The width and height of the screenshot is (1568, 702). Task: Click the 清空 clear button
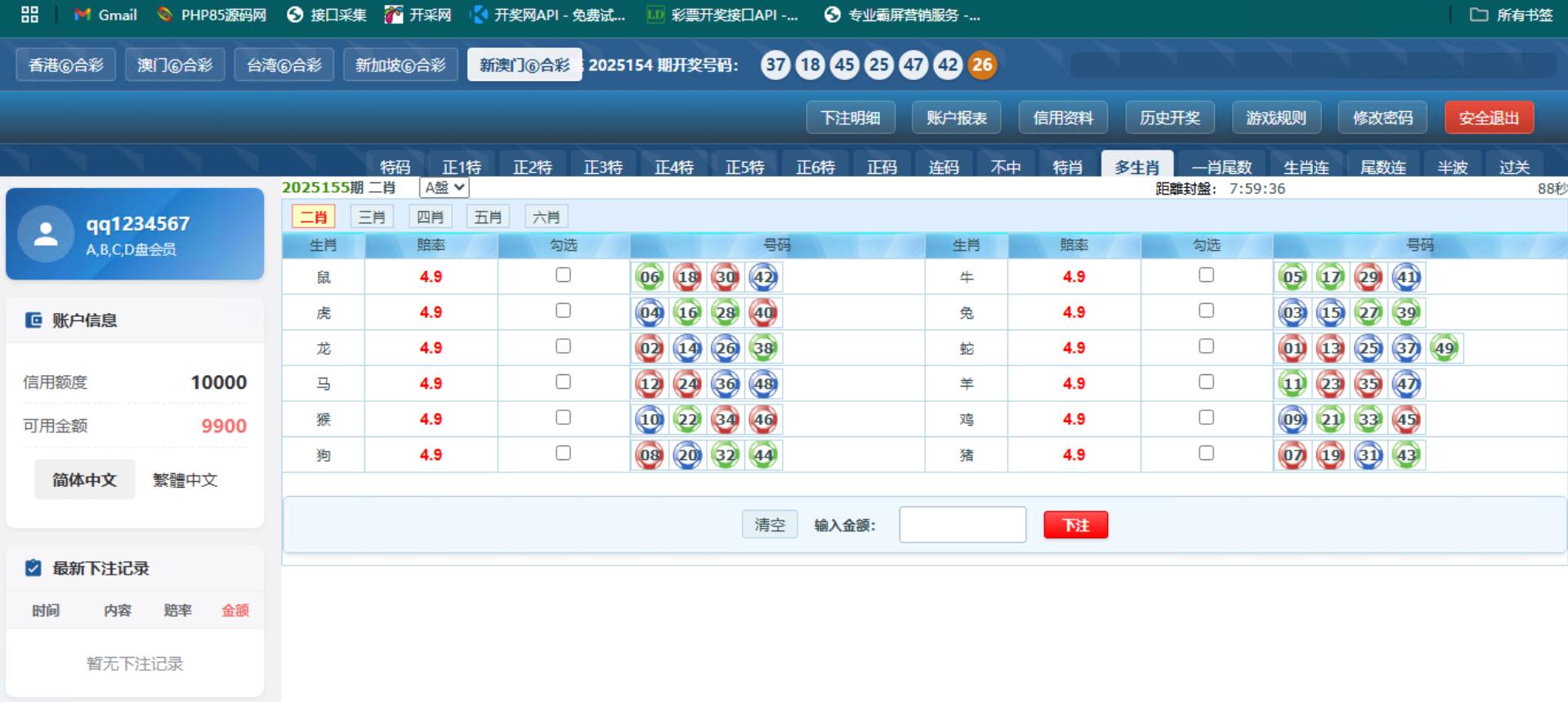(769, 525)
